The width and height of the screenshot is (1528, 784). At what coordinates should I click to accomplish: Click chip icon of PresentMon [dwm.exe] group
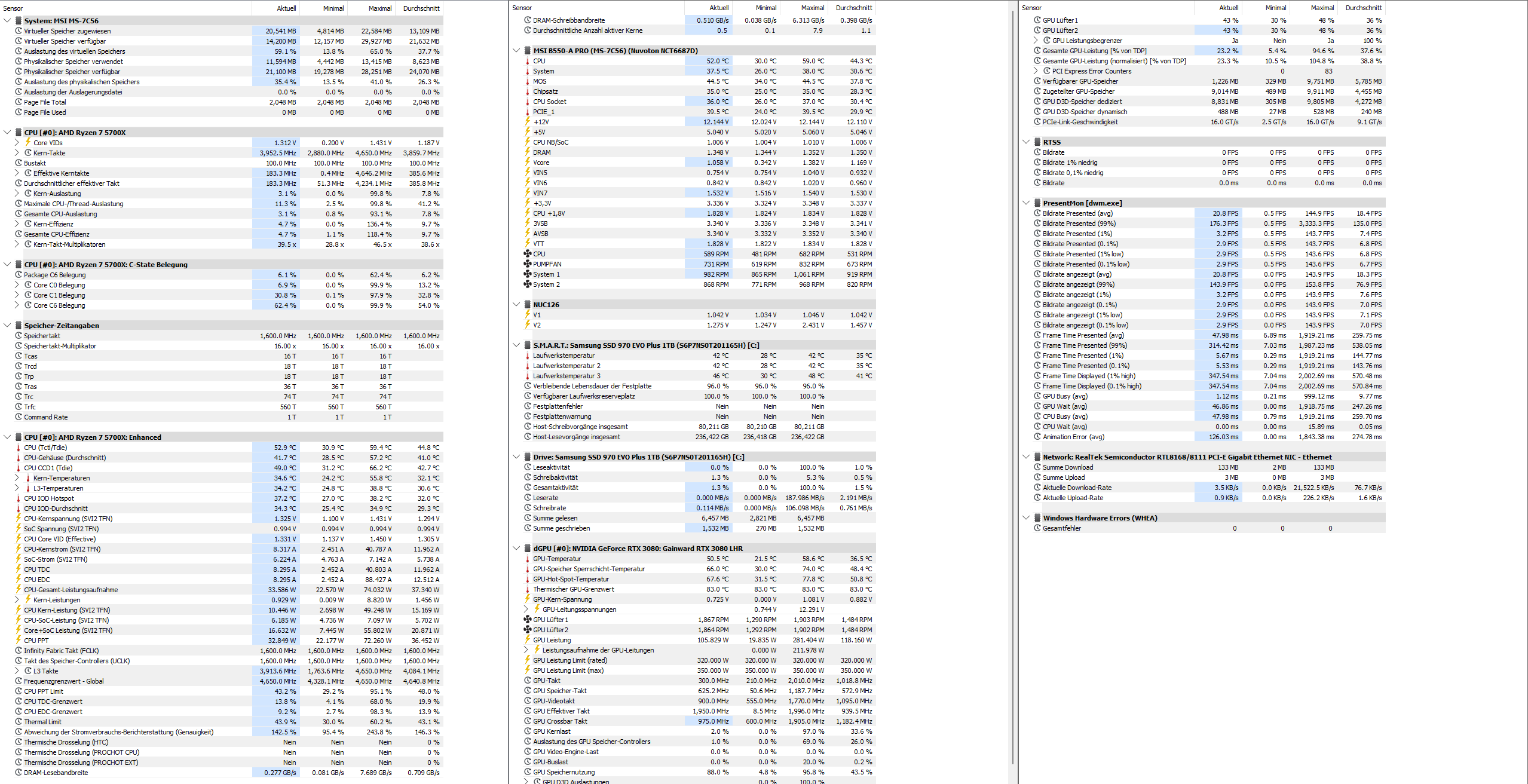coord(1037,203)
